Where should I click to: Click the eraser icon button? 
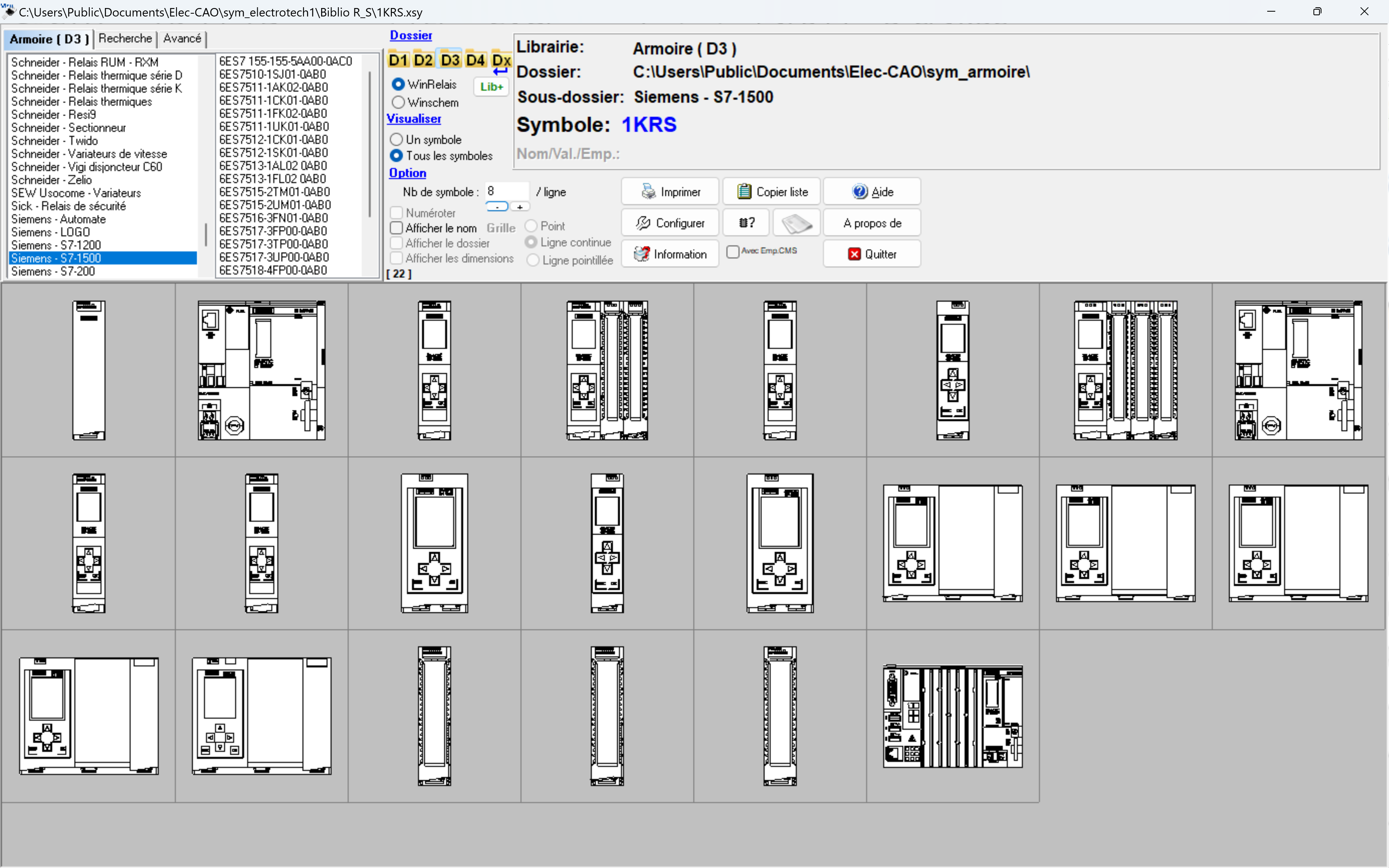point(796,223)
